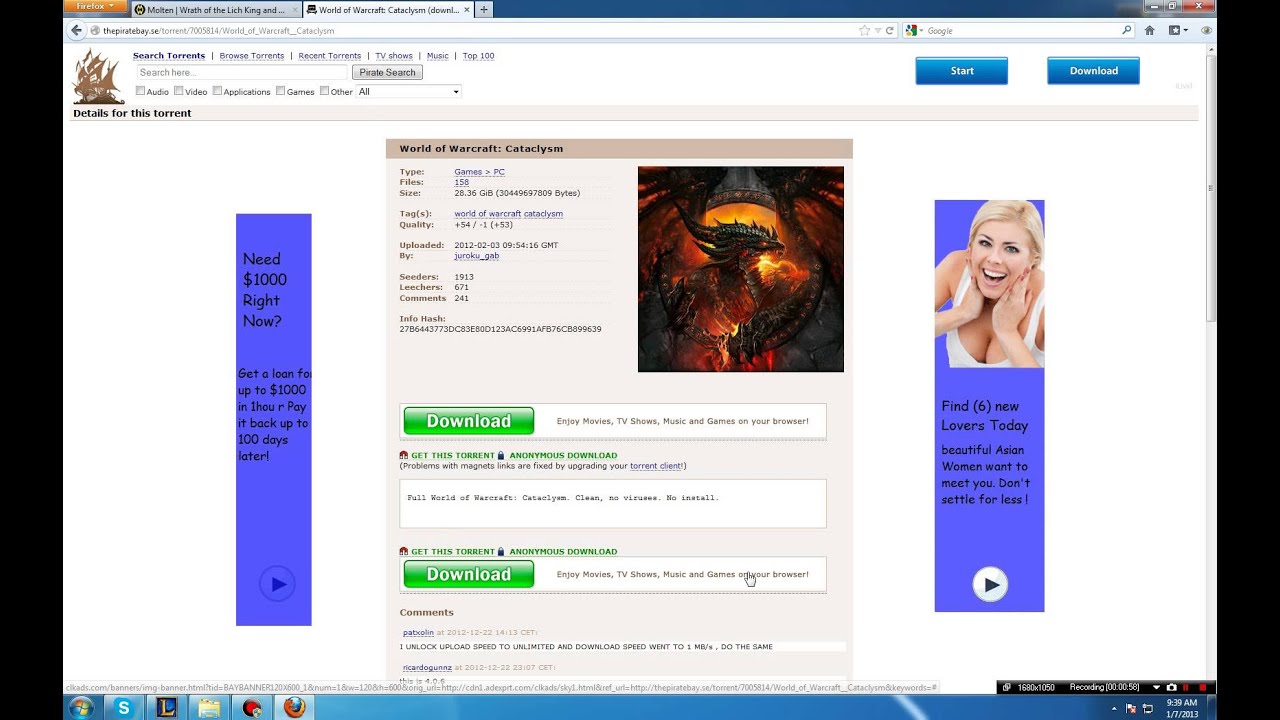The width and height of the screenshot is (1280, 720).
Task: Click the red stop button on recording bar
Action: coord(1203,687)
